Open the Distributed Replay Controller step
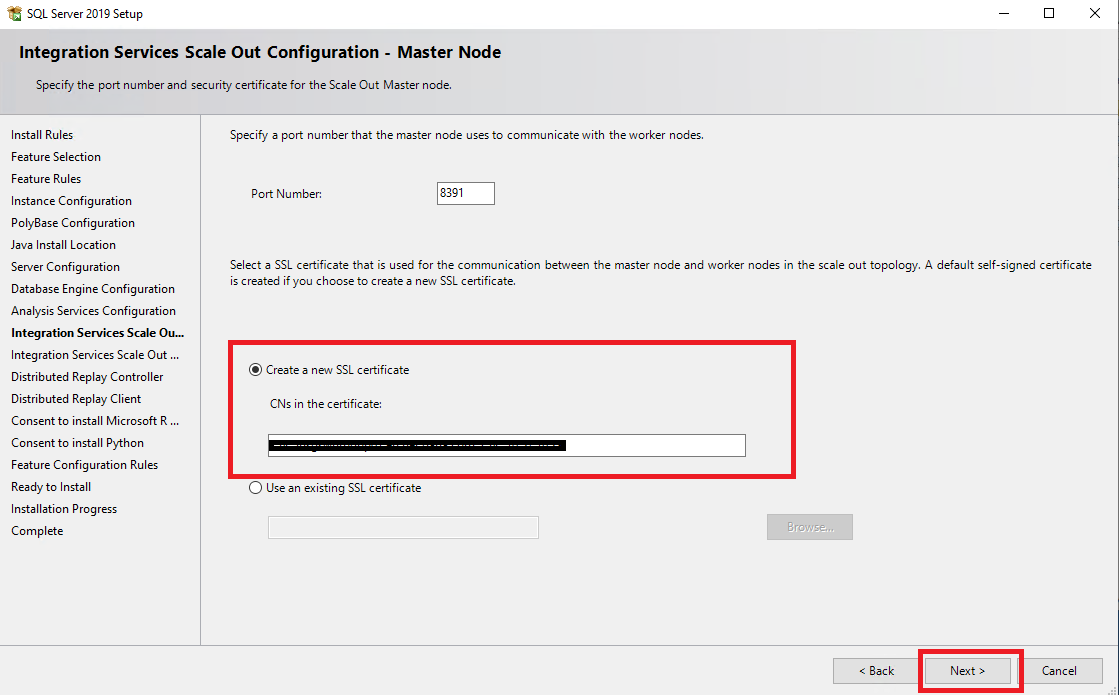This screenshot has height=695, width=1119. [87, 377]
